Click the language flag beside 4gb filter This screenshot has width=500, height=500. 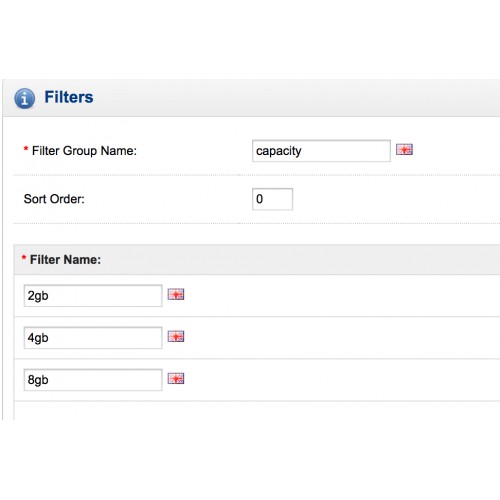[x=176, y=337]
